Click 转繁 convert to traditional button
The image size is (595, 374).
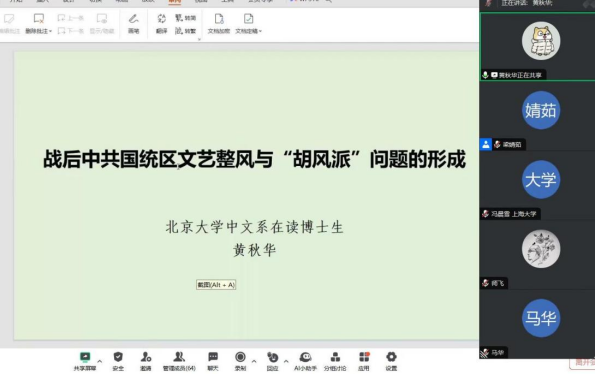tap(186, 31)
